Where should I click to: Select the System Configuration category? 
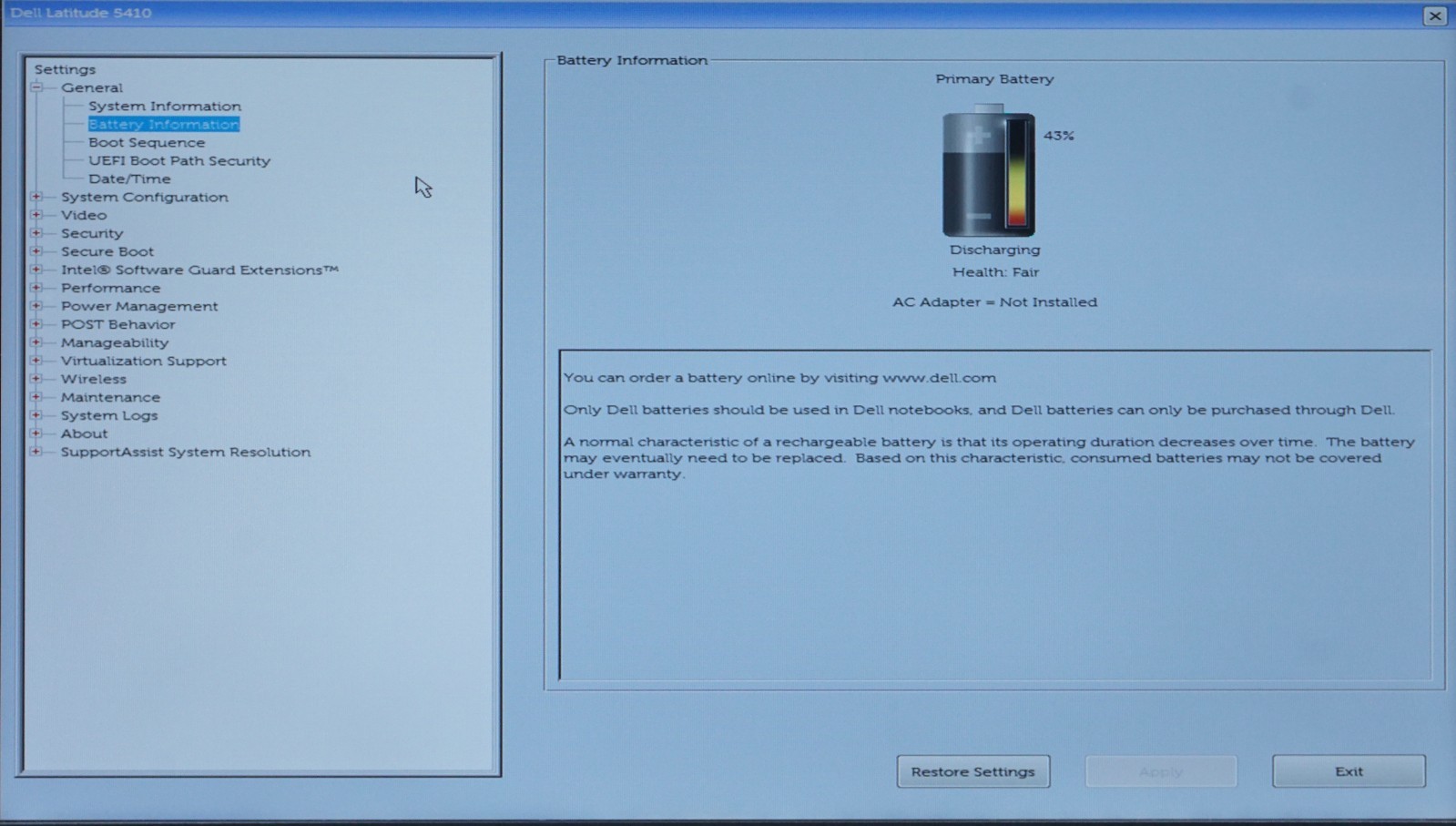pos(145,197)
